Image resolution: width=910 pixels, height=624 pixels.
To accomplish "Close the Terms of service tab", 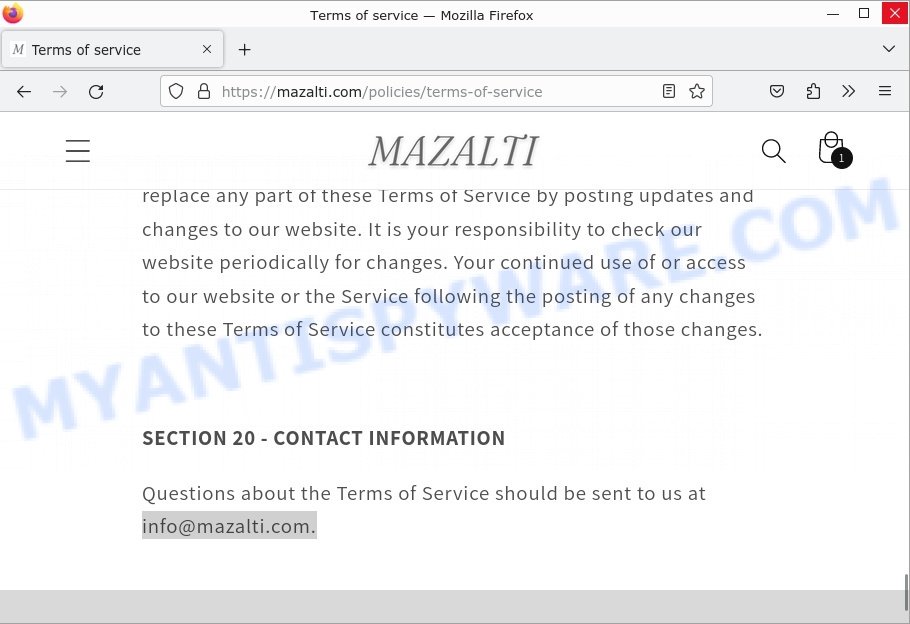I will pos(207,49).
